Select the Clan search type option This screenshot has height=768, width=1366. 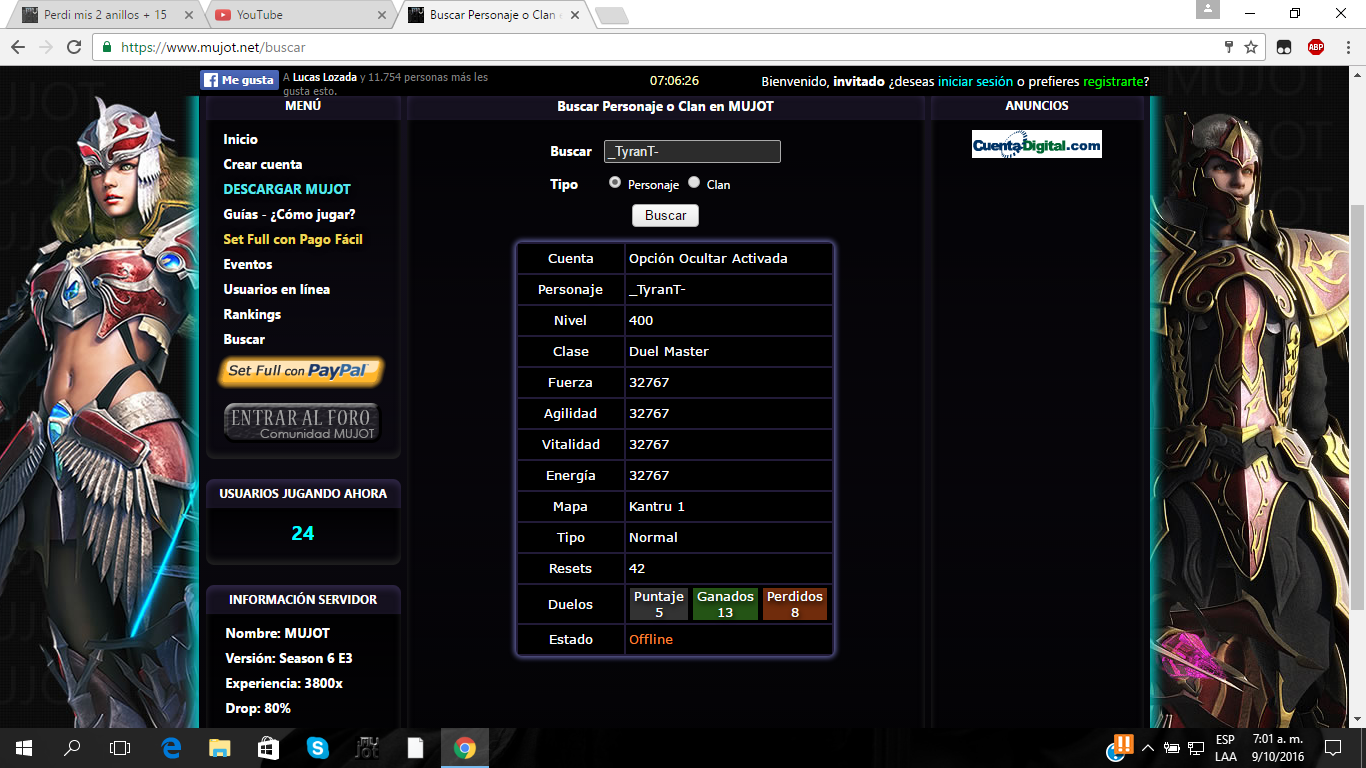click(694, 183)
